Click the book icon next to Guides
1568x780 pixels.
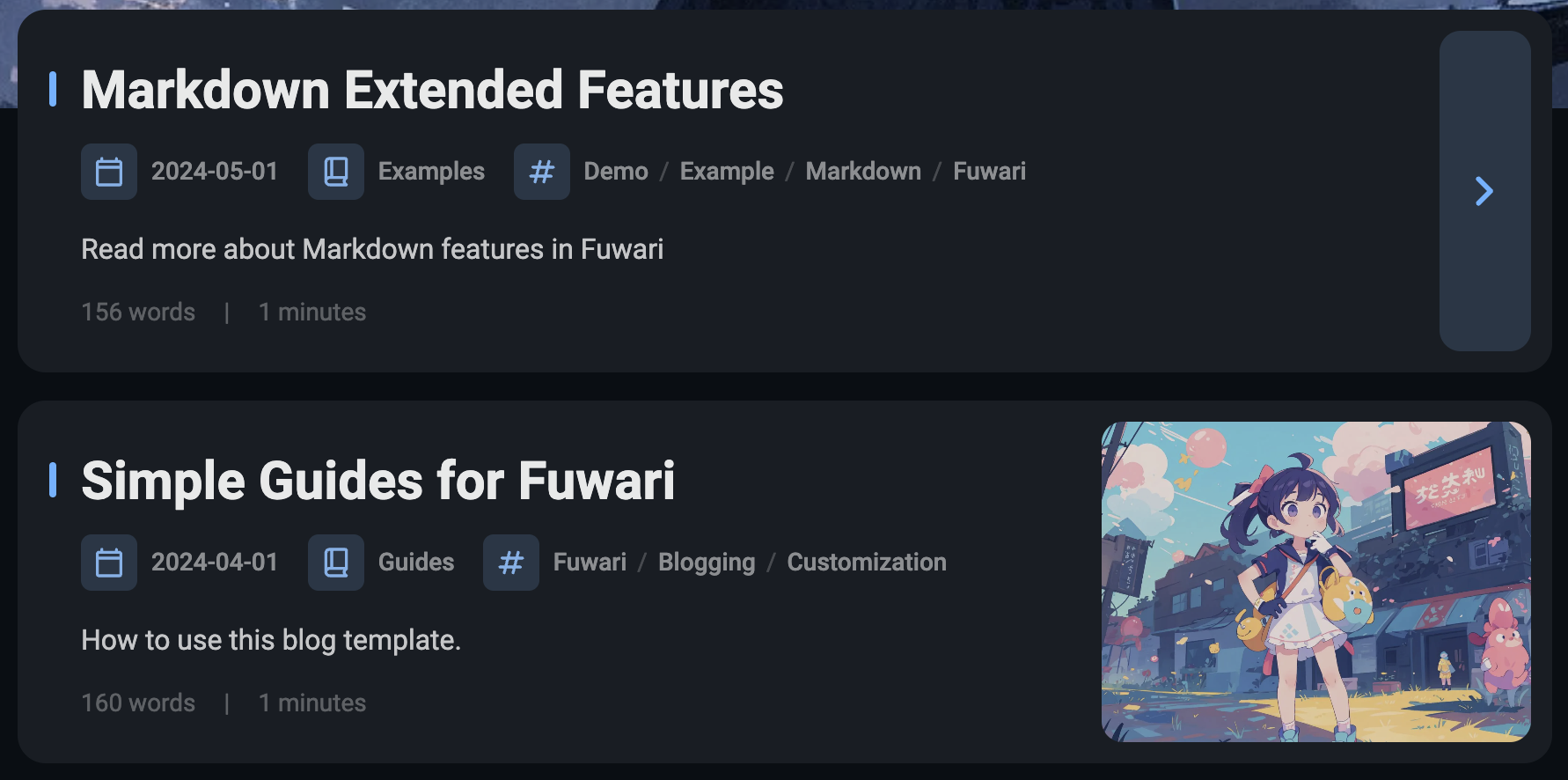click(x=336, y=563)
